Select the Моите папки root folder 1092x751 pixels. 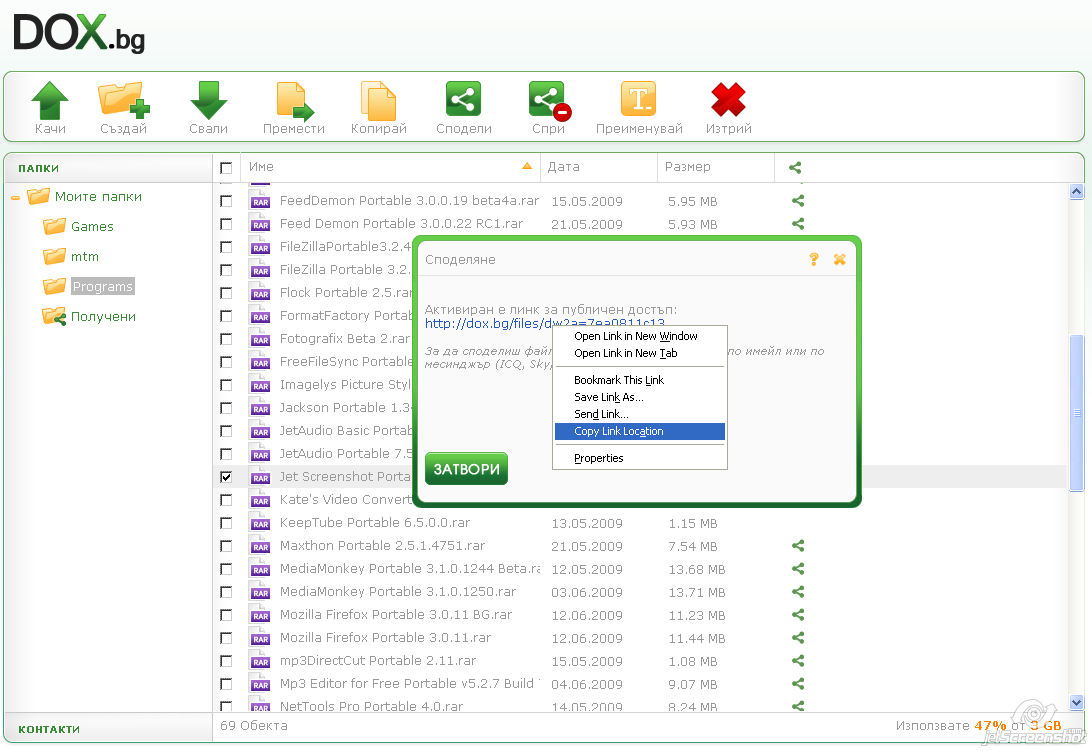pos(98,196)
